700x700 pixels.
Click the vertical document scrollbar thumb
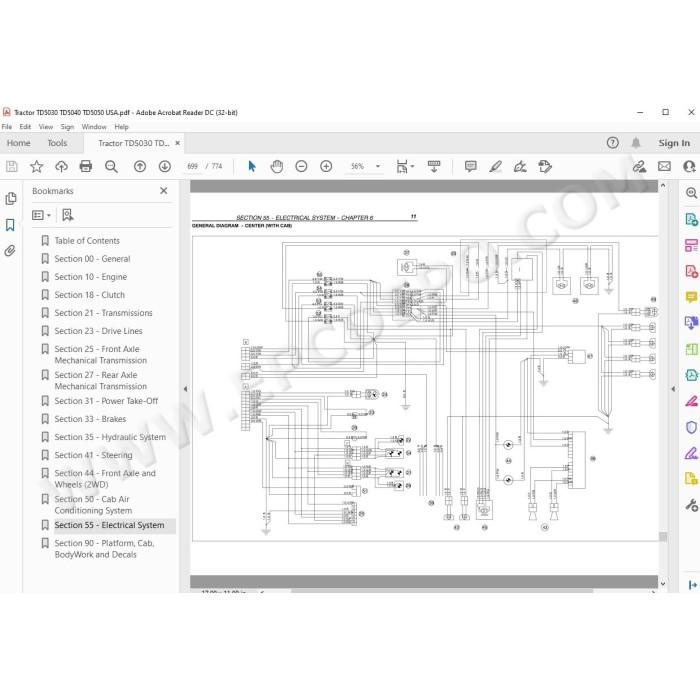[x=663, y=537]
